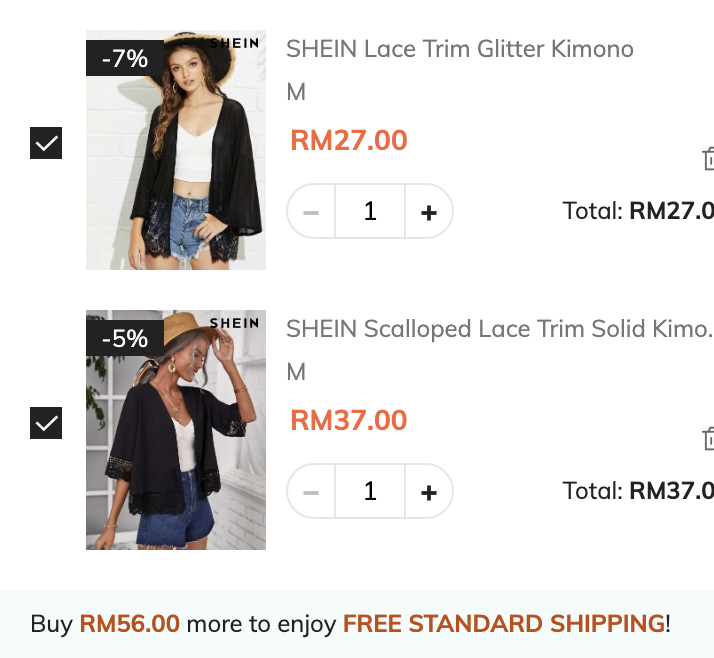Click the -5% discount badge
Image resolution: width=714 pixels, height=658 pixels.
coord(124,339)
